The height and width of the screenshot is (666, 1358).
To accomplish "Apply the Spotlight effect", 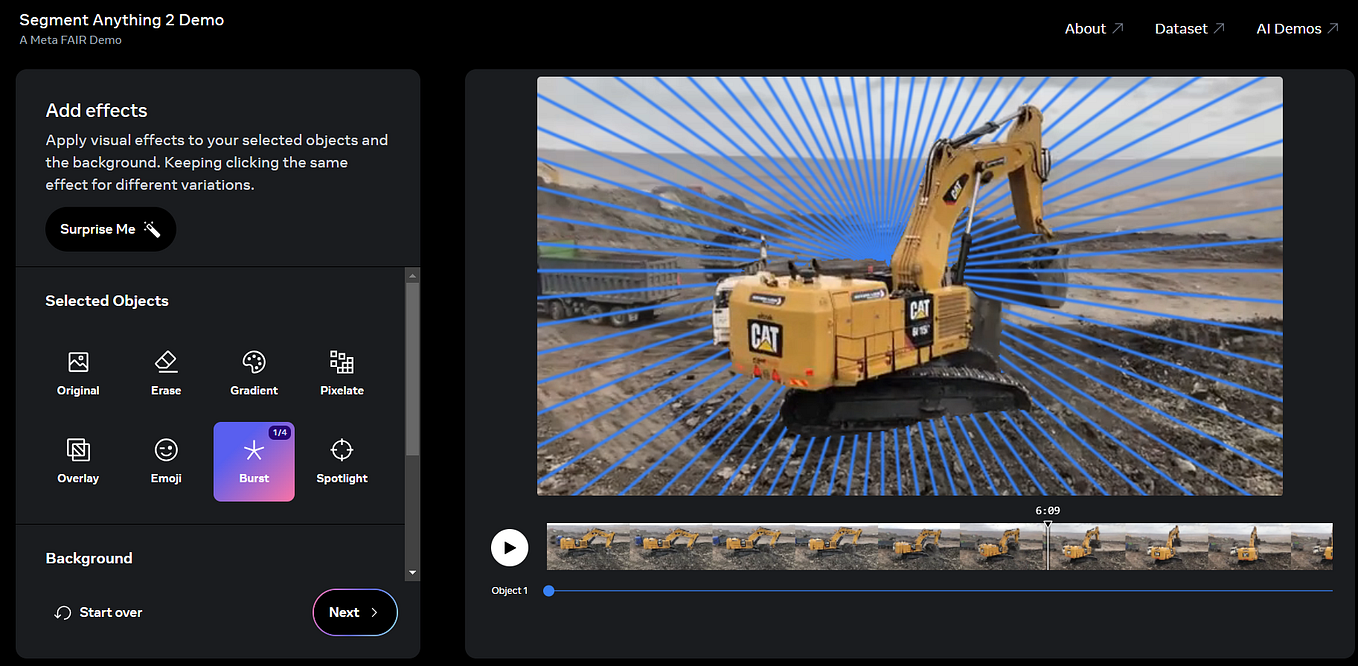I will click(342, 459).
